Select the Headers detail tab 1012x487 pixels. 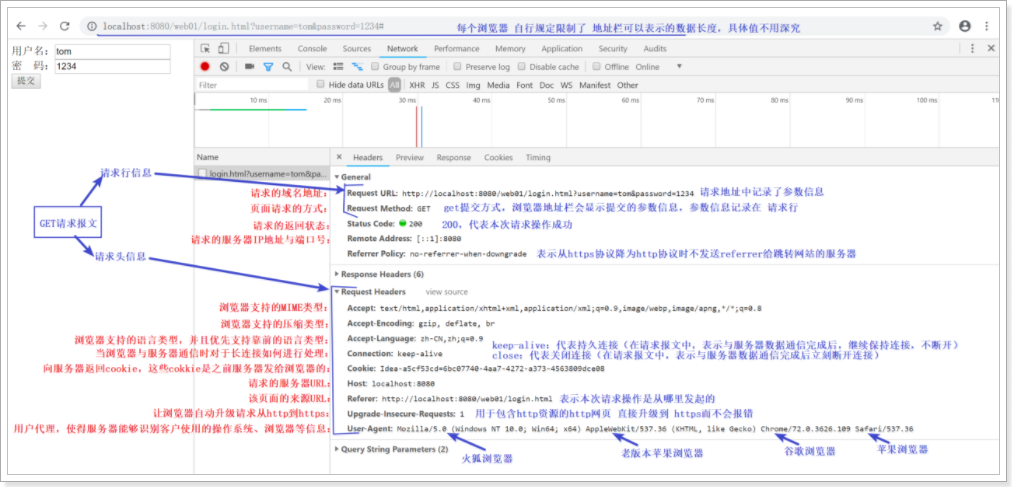pyautogui.click(x=368, y=157)
